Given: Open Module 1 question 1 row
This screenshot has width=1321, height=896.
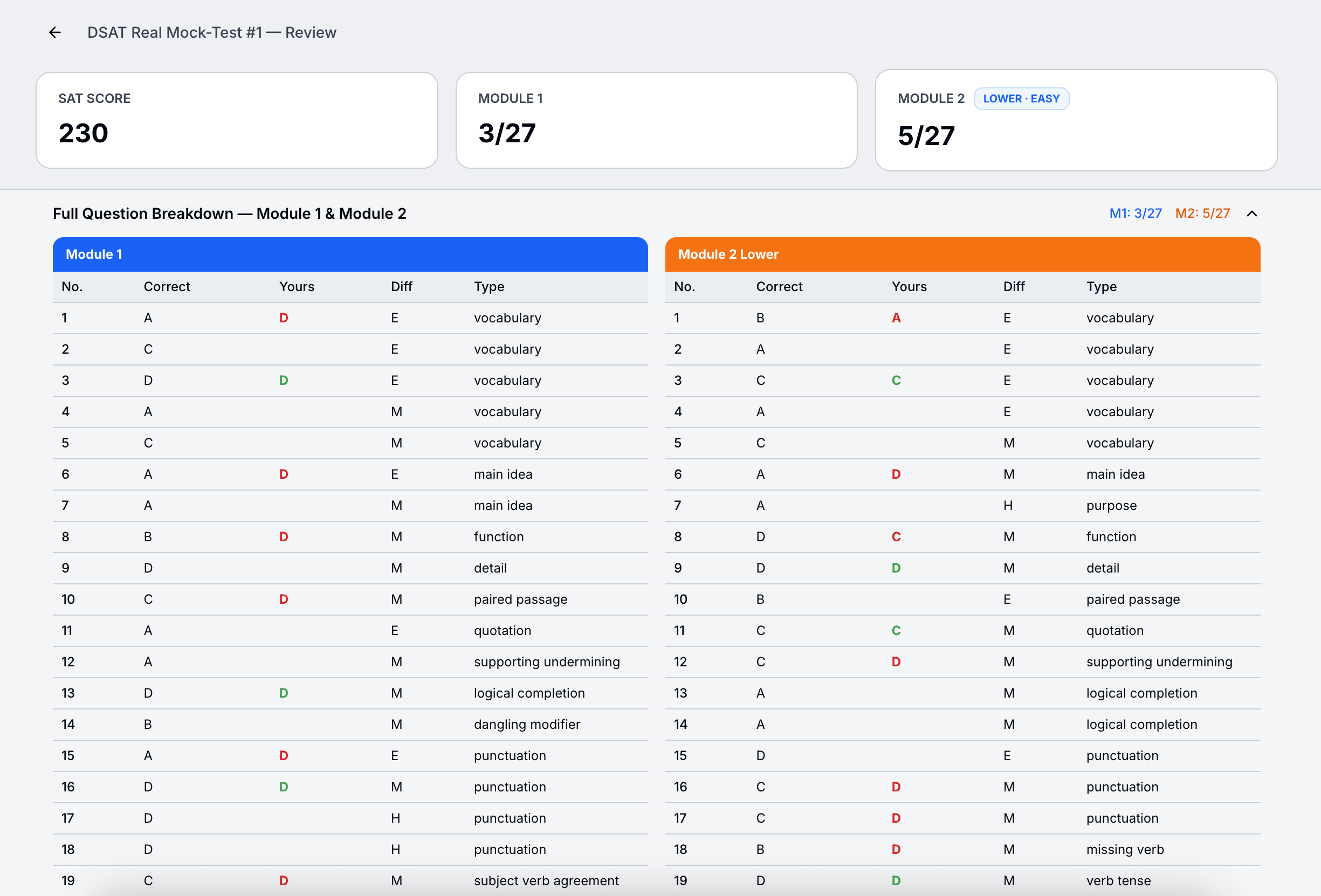Looking at the screenshot, I should pyautogui.click(x=349, y=318).
